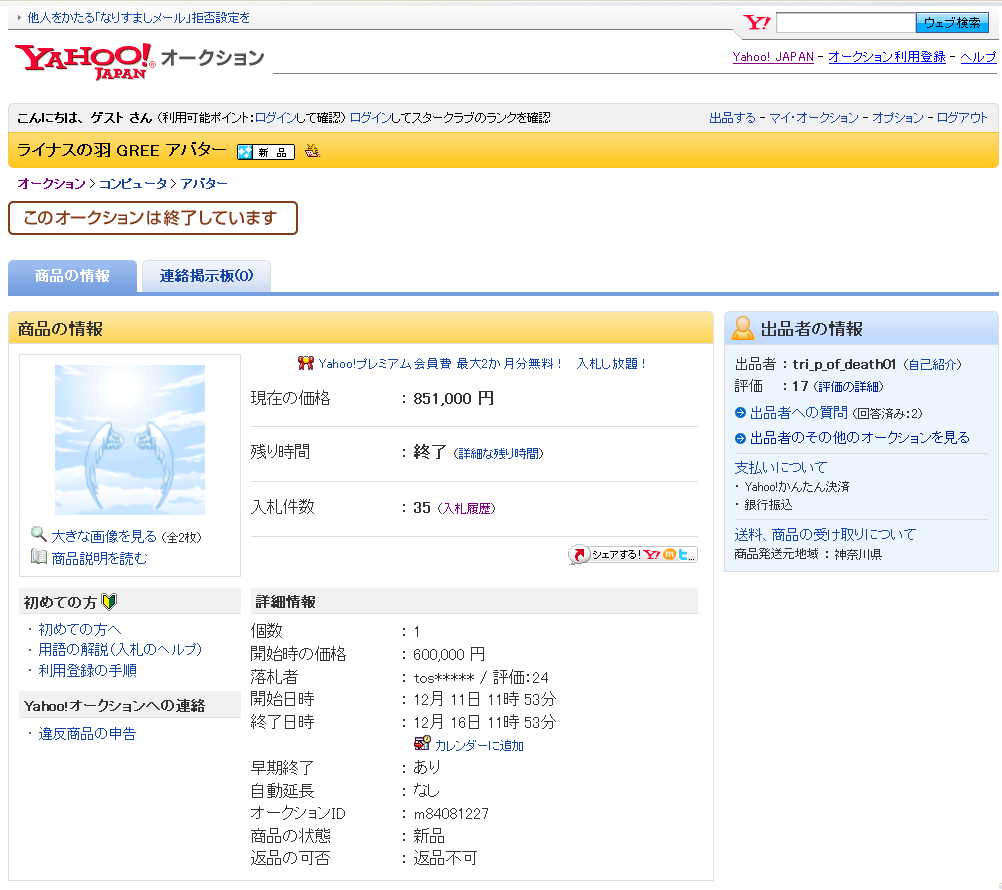The width and height of the screenshot is (1002, 890).
Task: Go to コンピュータ breadcrumb category
Action: pos(132,183)
